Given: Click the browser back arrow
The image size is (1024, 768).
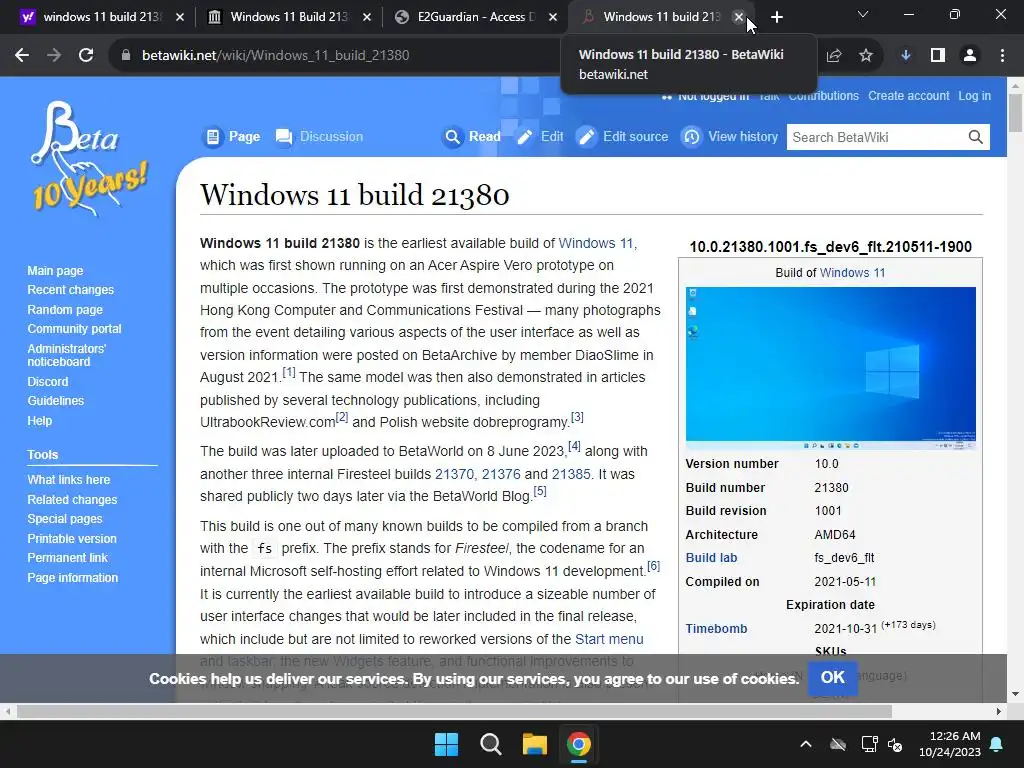Looking at the screenshot, I should pos(22,56).
